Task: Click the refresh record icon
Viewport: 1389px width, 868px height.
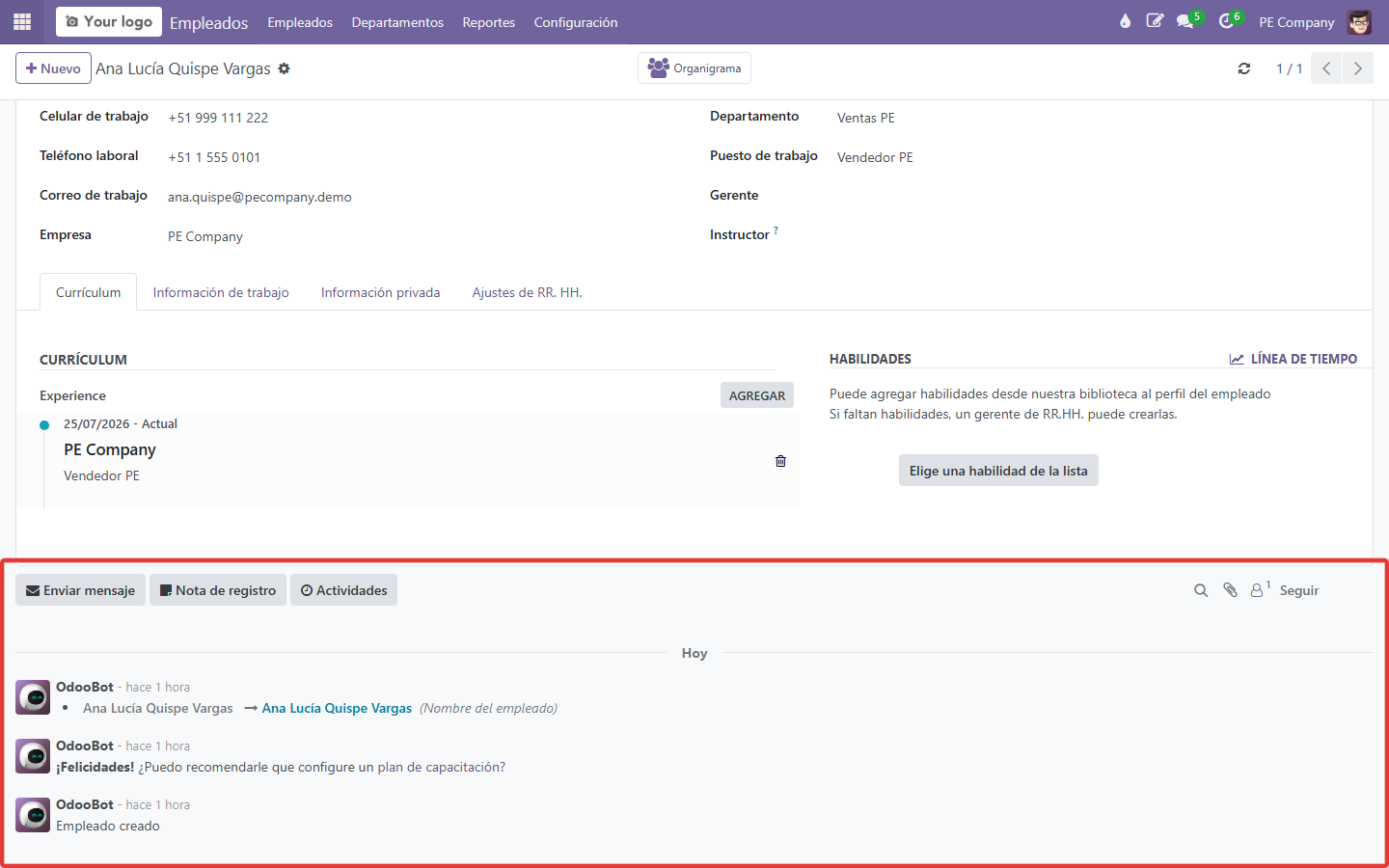Action: (1244, 68)
